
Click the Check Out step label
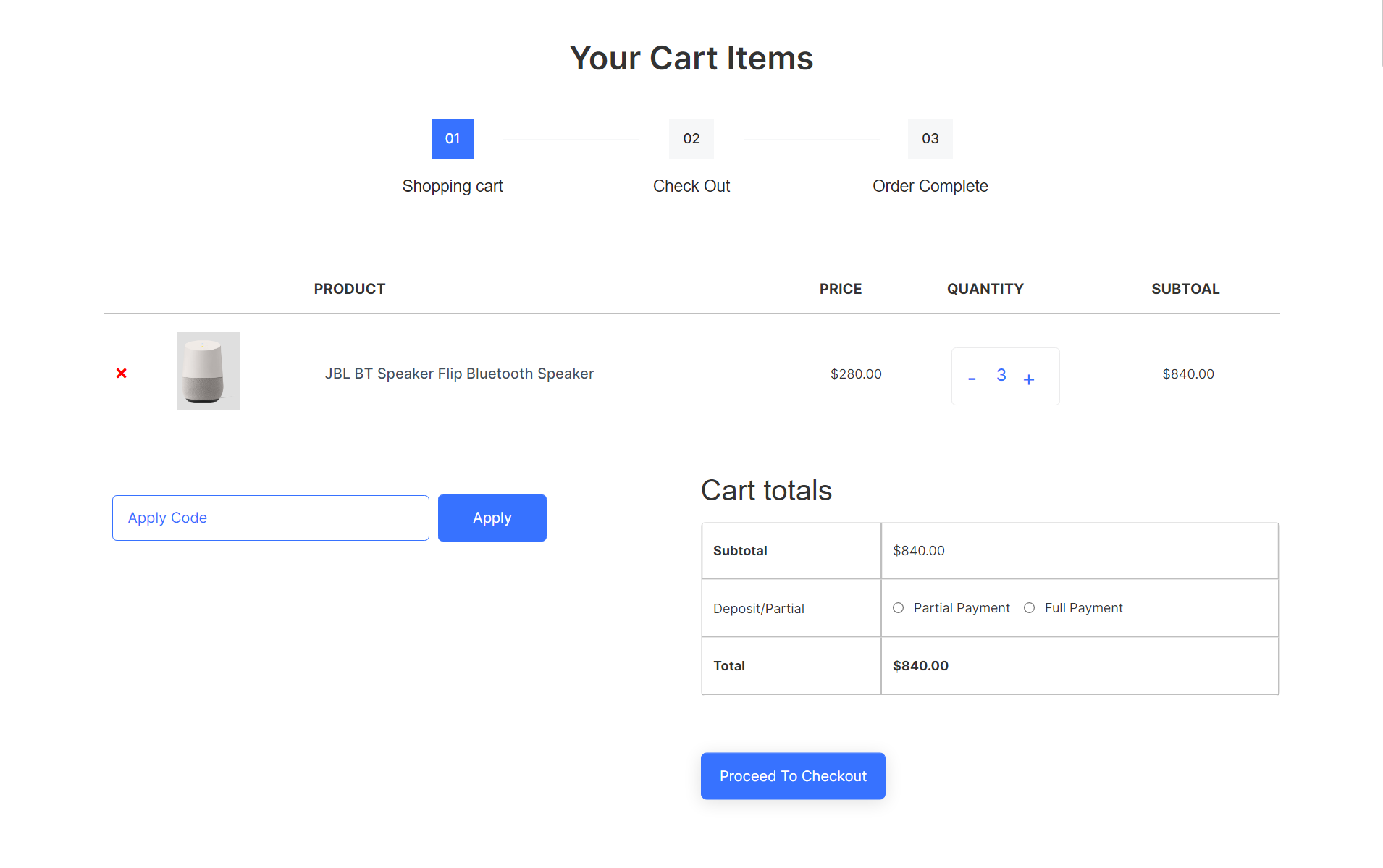click(x=691, y=186)
